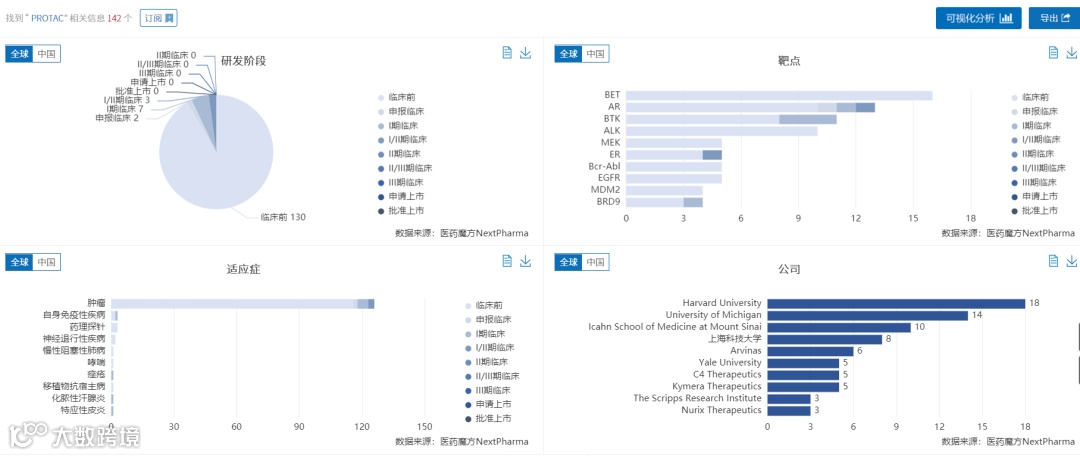1080x456 pixels.
Task: Click the Bcr-Abl label in 靶点 chart
Action: [605, 166]
